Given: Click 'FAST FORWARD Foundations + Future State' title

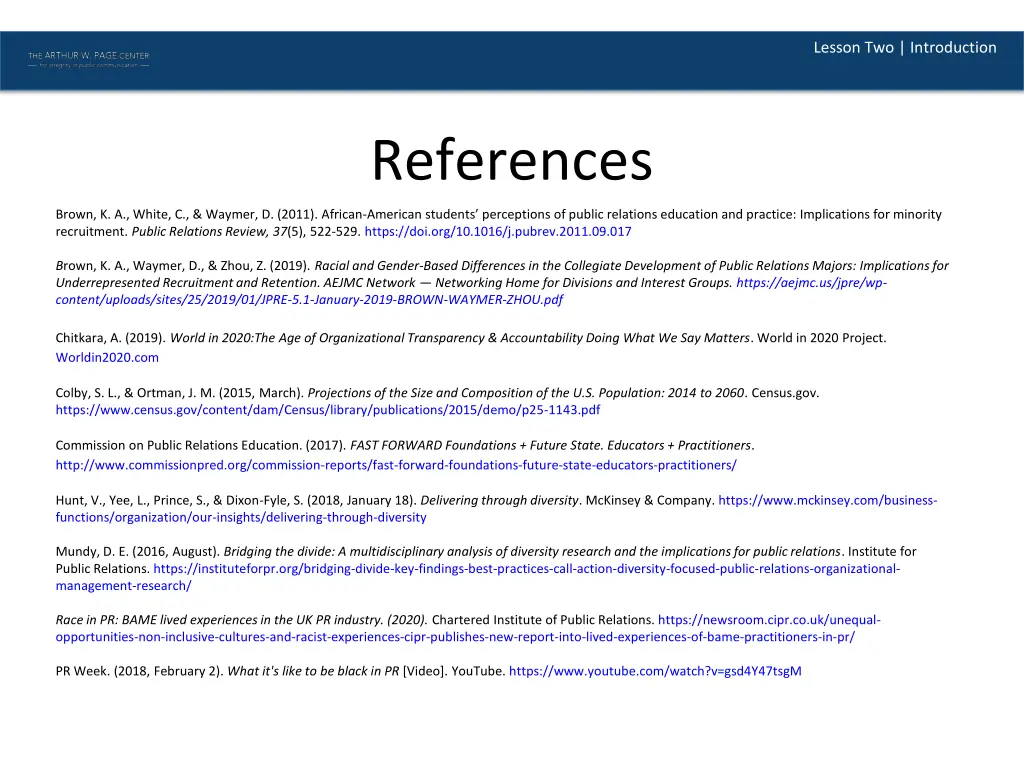Looking at the screenshot, I should [477, 445].
